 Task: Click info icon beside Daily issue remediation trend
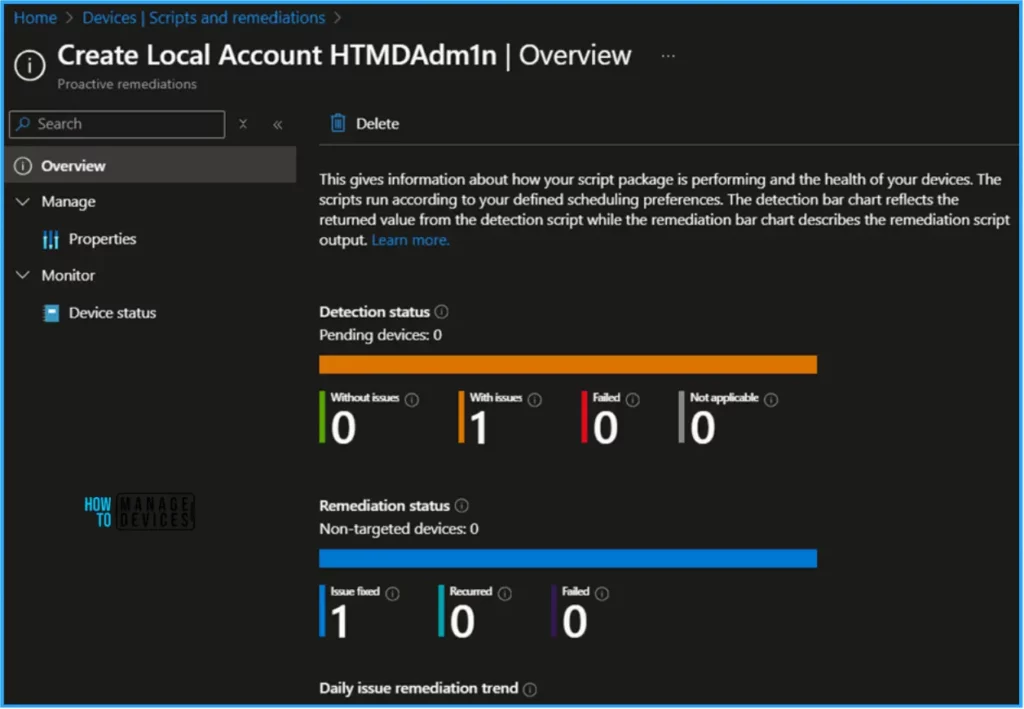pos(530,689)
